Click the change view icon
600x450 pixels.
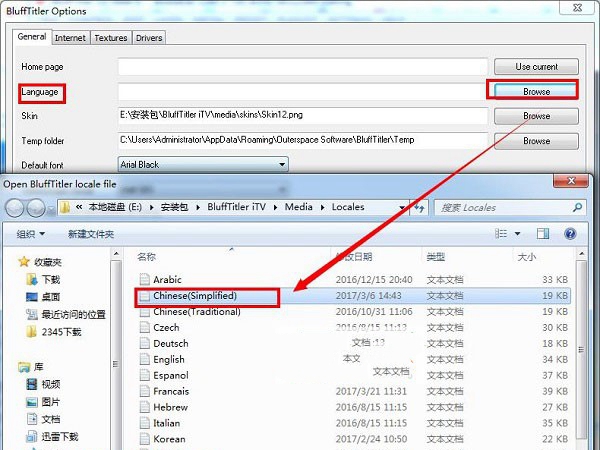[501, 233]
